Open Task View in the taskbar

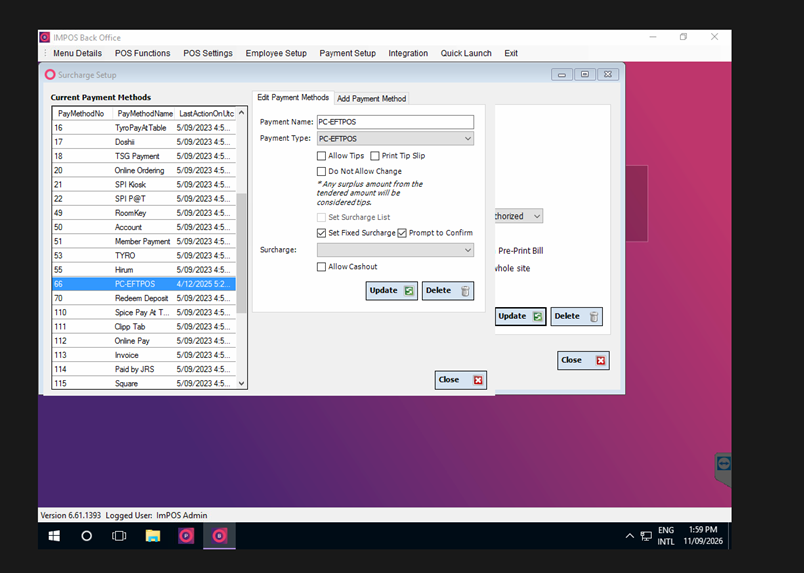119,536
